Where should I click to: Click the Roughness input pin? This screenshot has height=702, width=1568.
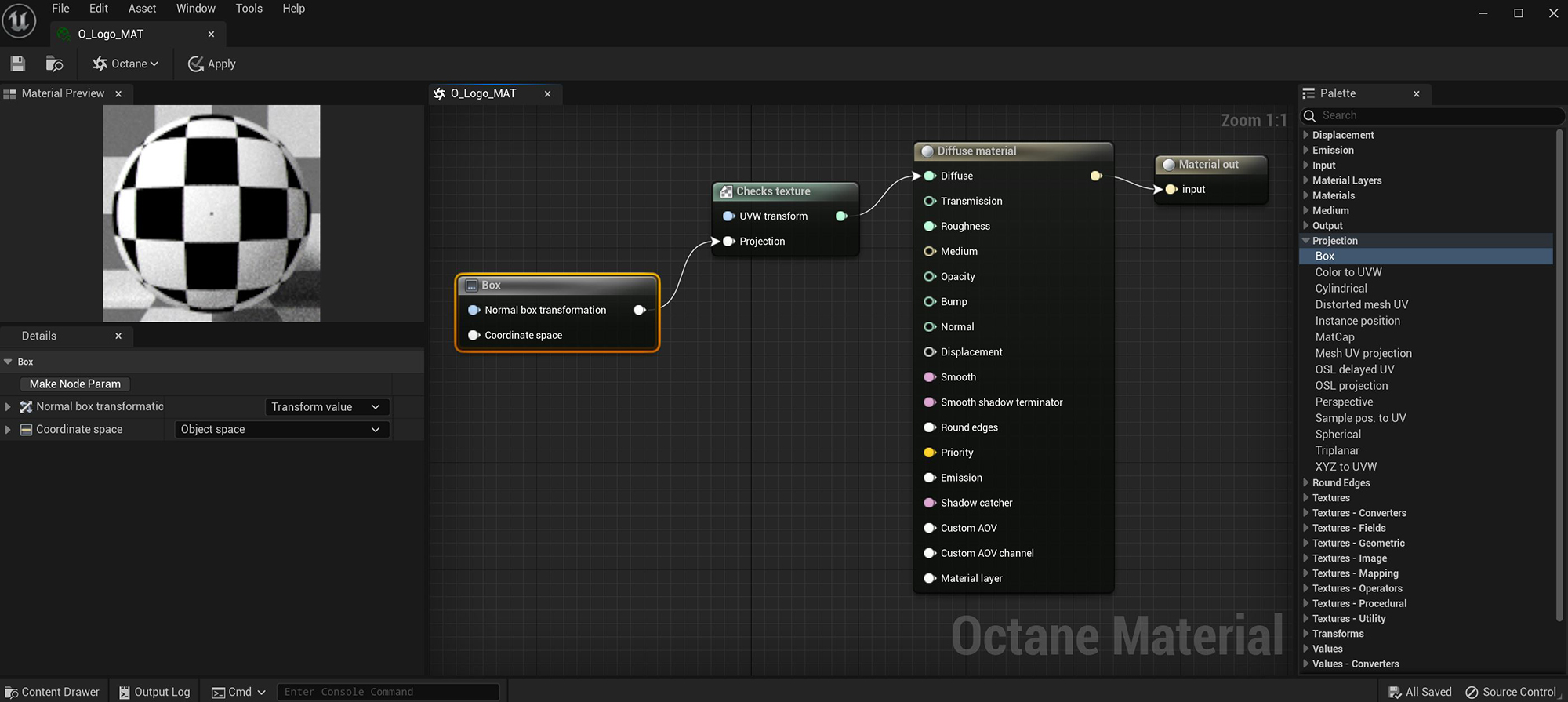[x=930, y=226]
